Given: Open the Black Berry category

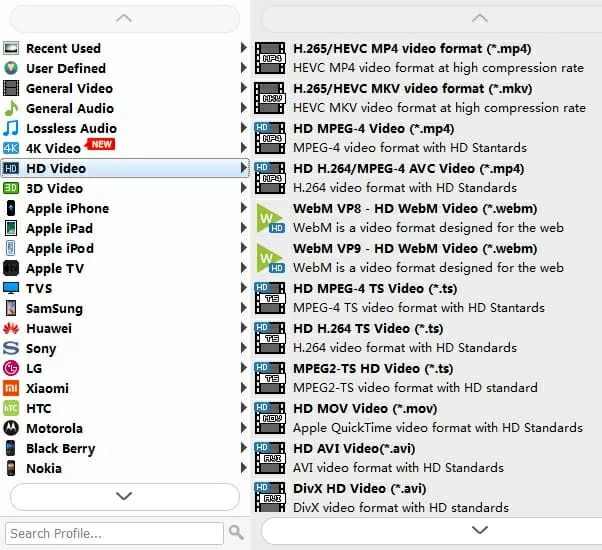Looking at the screenshot, I should point(125,448).
